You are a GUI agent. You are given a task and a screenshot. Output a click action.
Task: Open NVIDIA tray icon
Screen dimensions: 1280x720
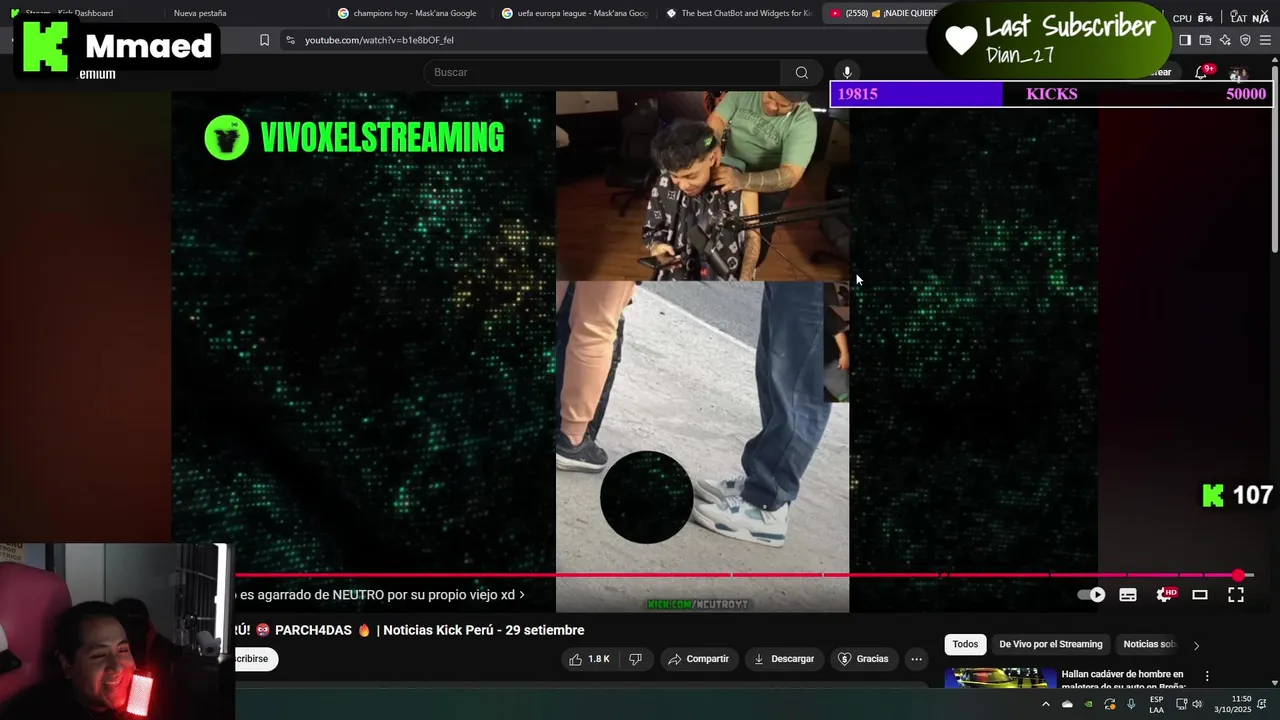click(1088, 705)
